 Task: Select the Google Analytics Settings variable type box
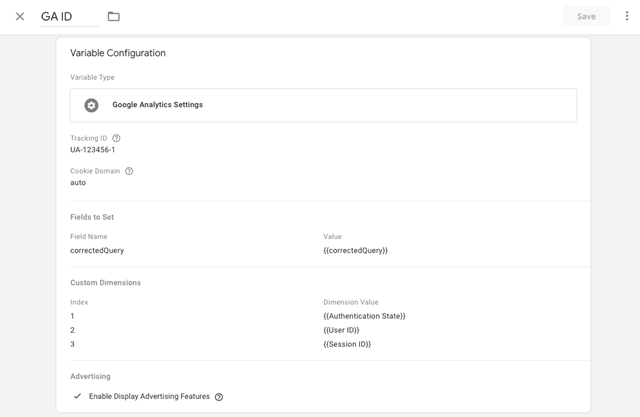click(323, 105)
